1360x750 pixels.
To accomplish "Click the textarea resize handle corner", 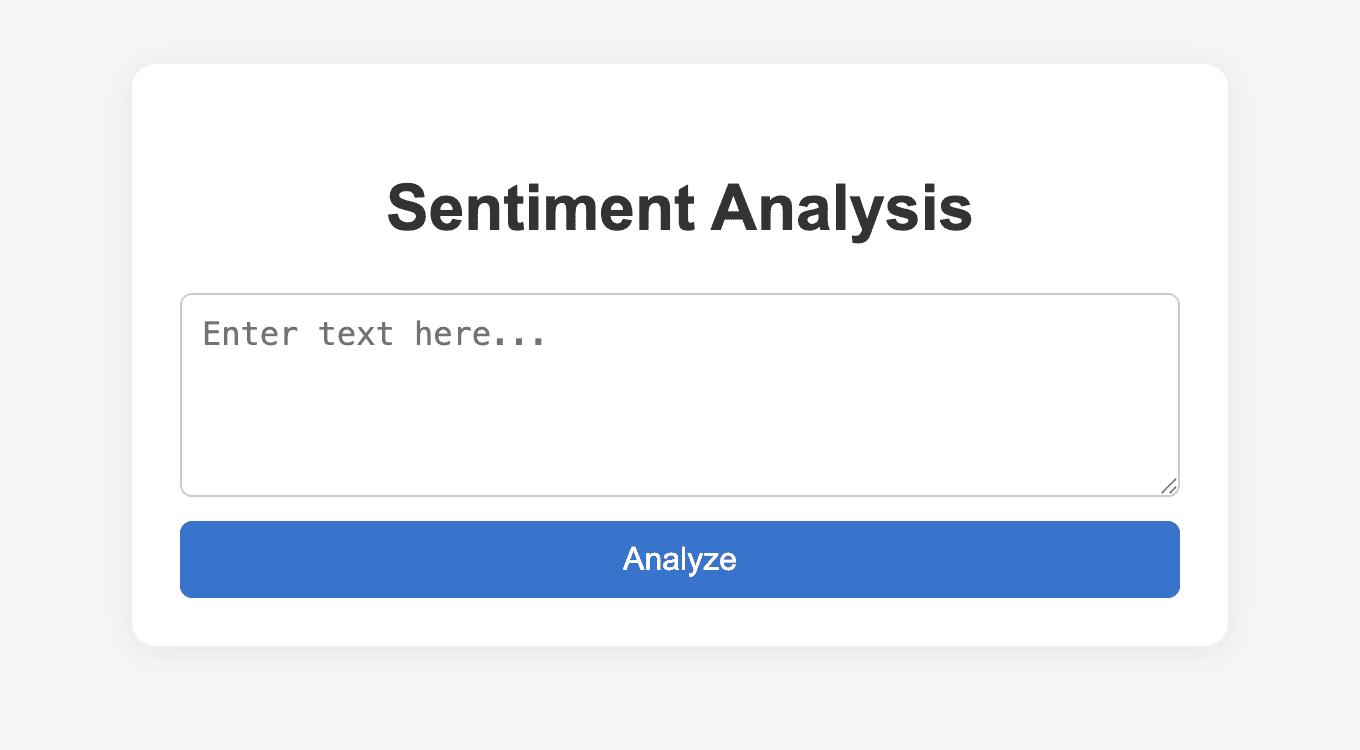I will tap(1169, 485).
